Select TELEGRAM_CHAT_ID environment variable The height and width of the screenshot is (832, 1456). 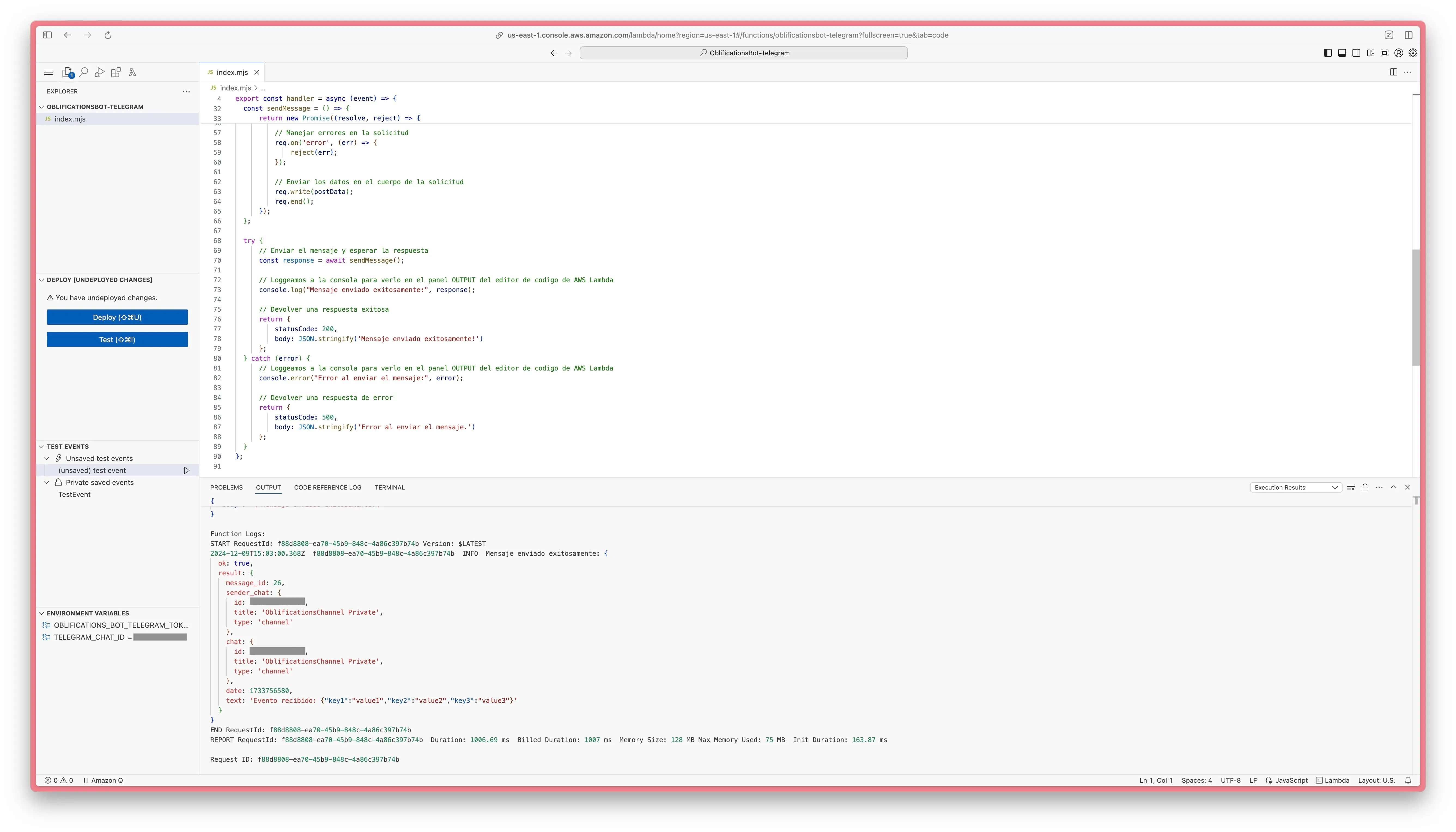click(x=117, y=637)
